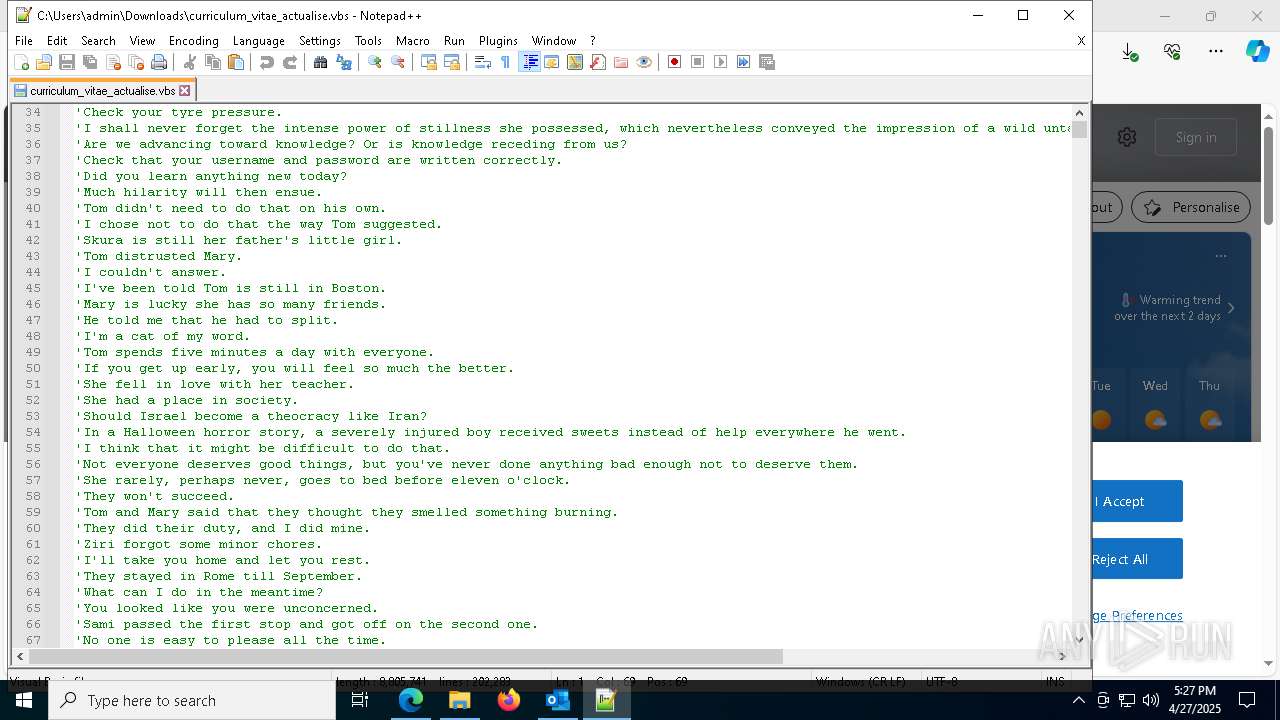1280x720 pixels.
Task: Open the Windows Start menu
Action: coord(24,700)
